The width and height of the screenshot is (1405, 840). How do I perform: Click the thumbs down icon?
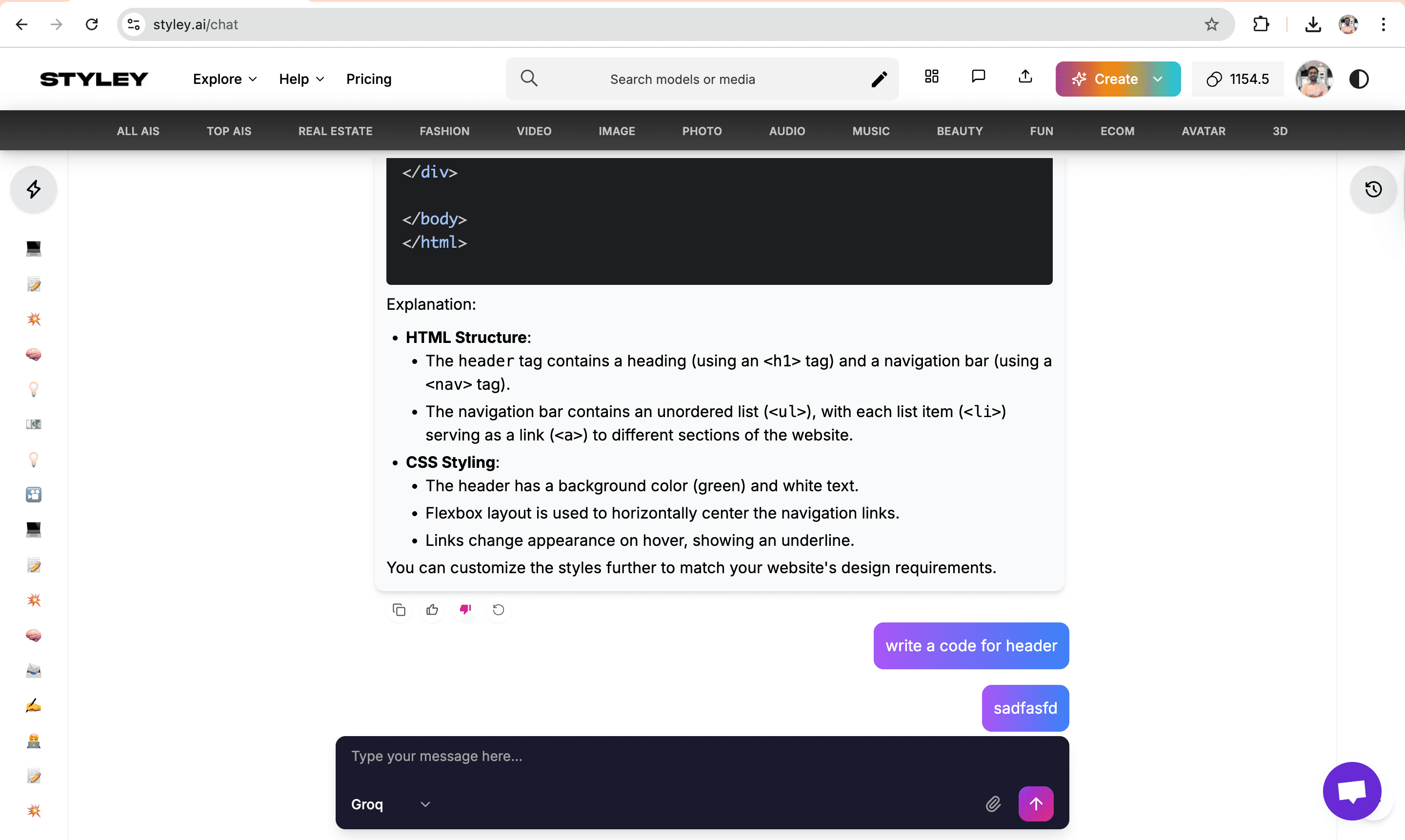click(465, 610)
